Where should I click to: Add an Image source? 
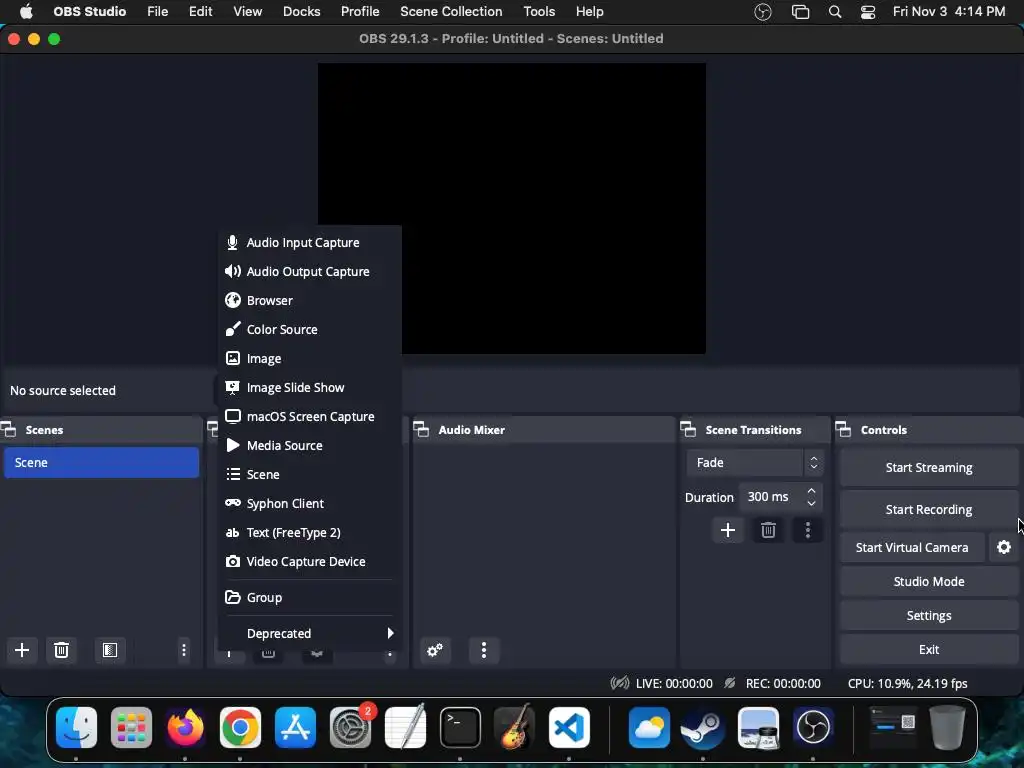click(310, 359)
